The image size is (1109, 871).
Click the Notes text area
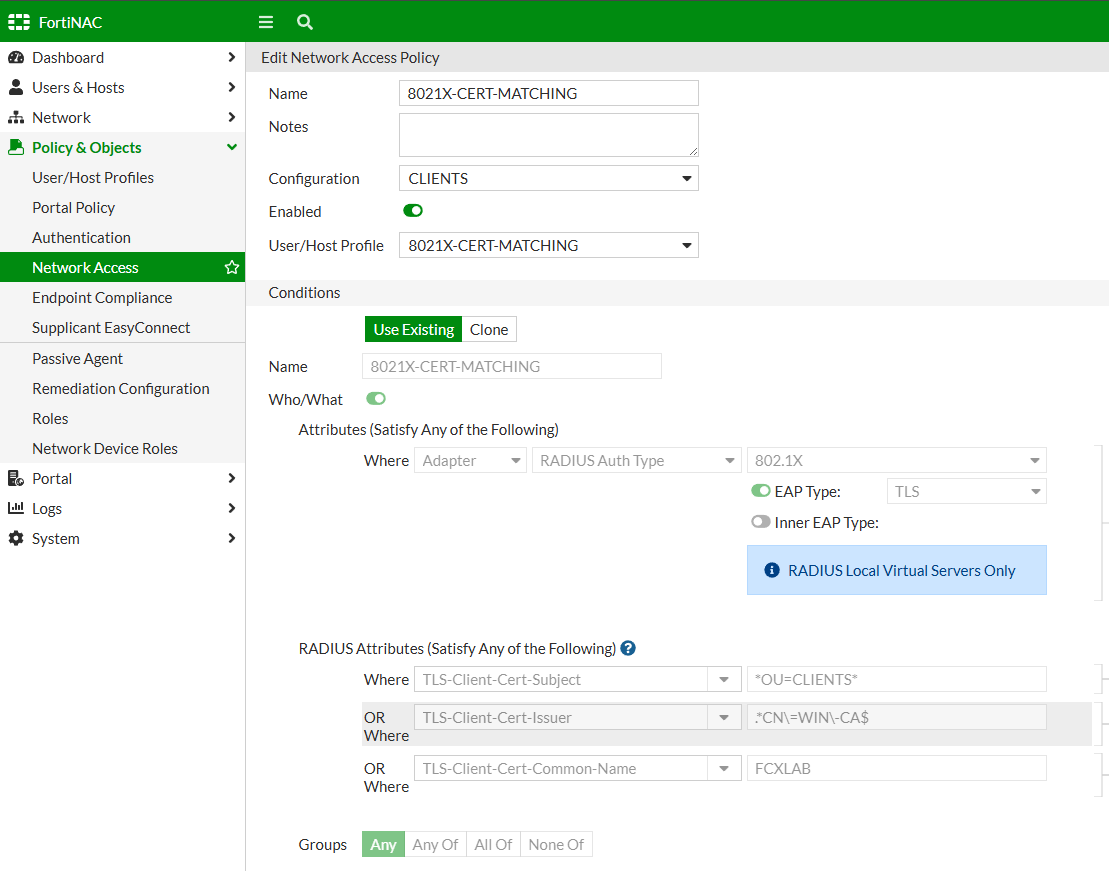coord(549,135)
